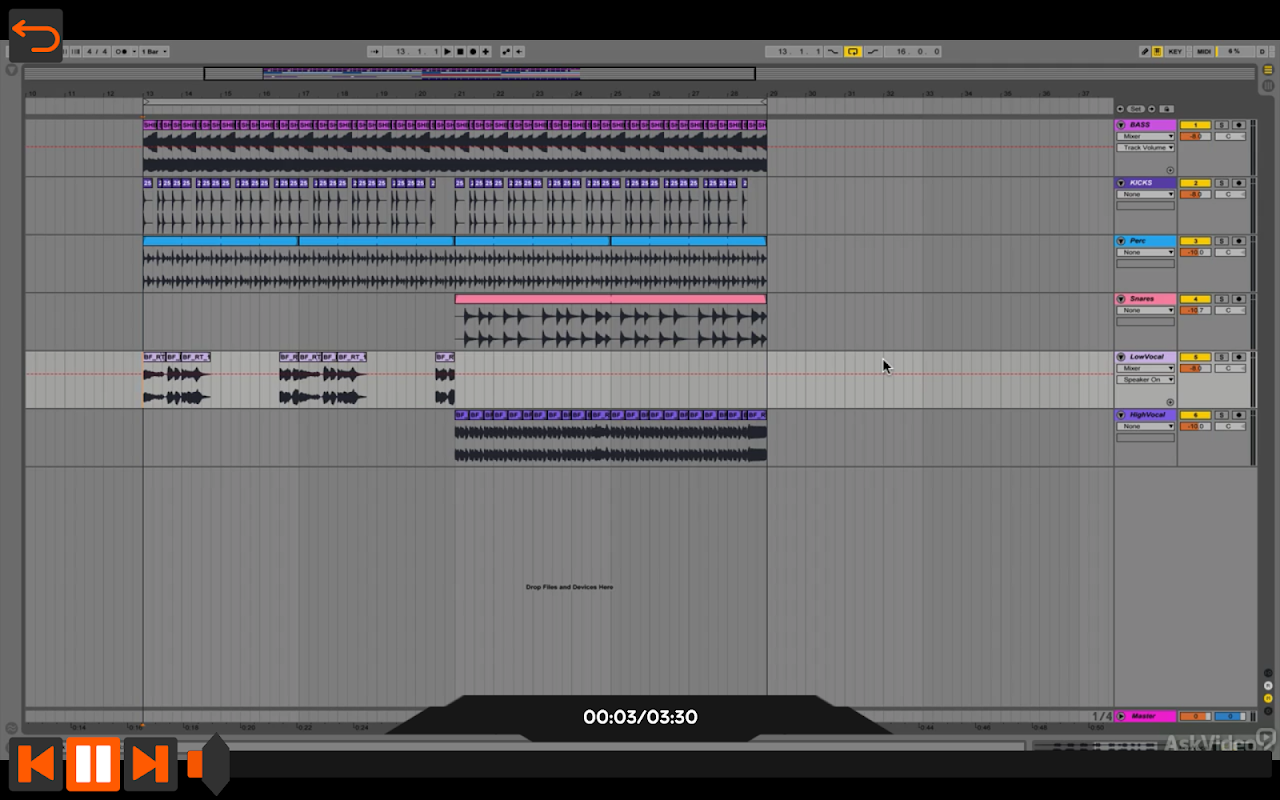Enable the KEY map mode button
Screen dimensions: 1280x800
[1175, 51]
